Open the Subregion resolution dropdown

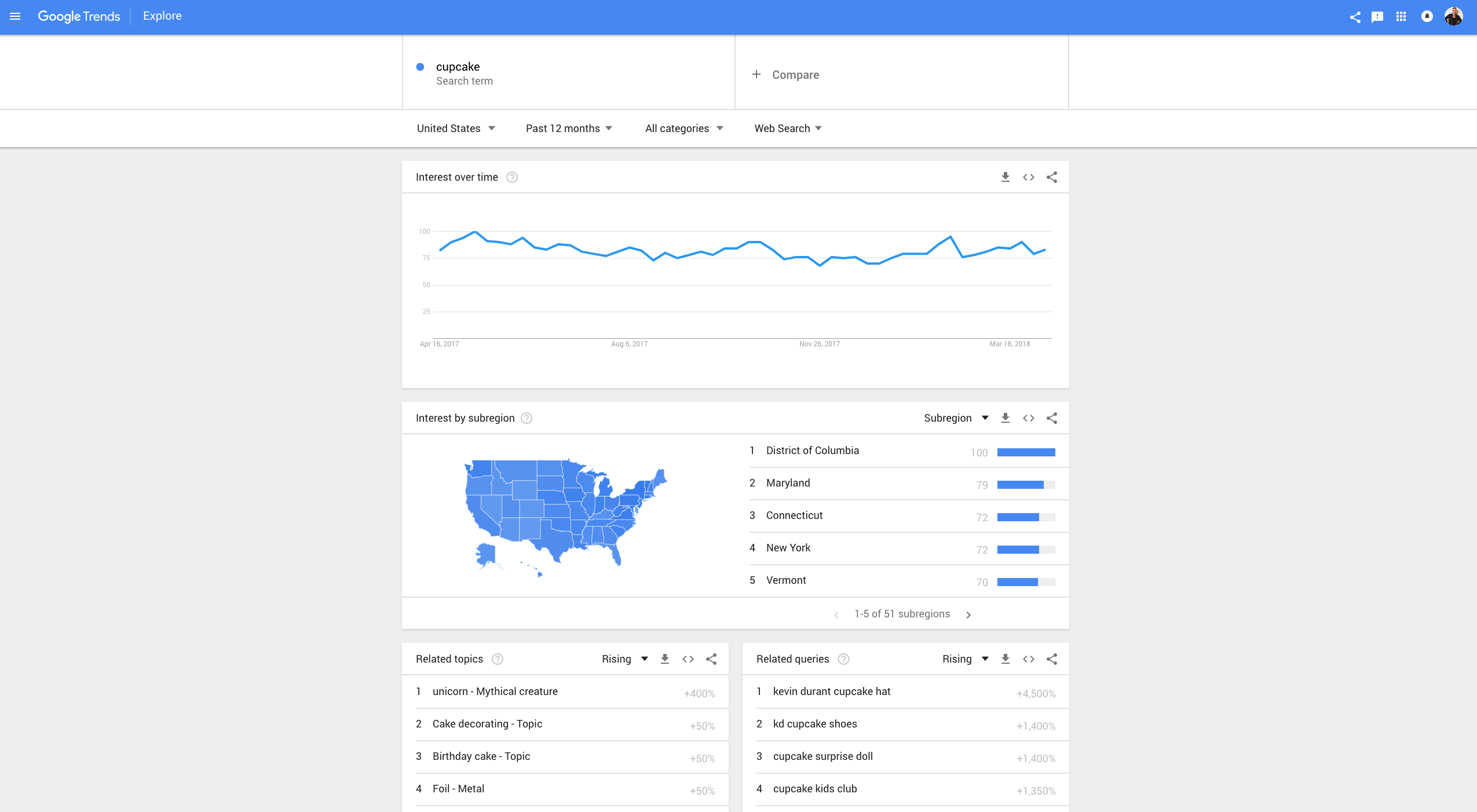tap(956, 418)
